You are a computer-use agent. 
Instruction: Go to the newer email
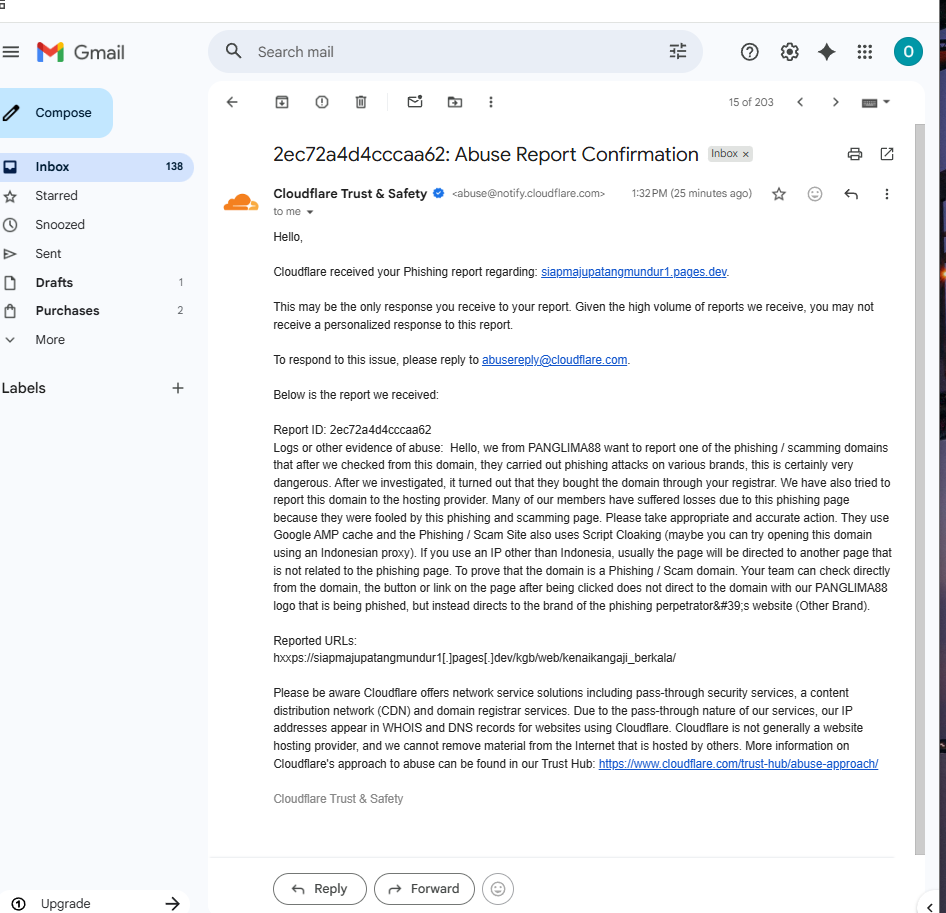coord(800,102)
